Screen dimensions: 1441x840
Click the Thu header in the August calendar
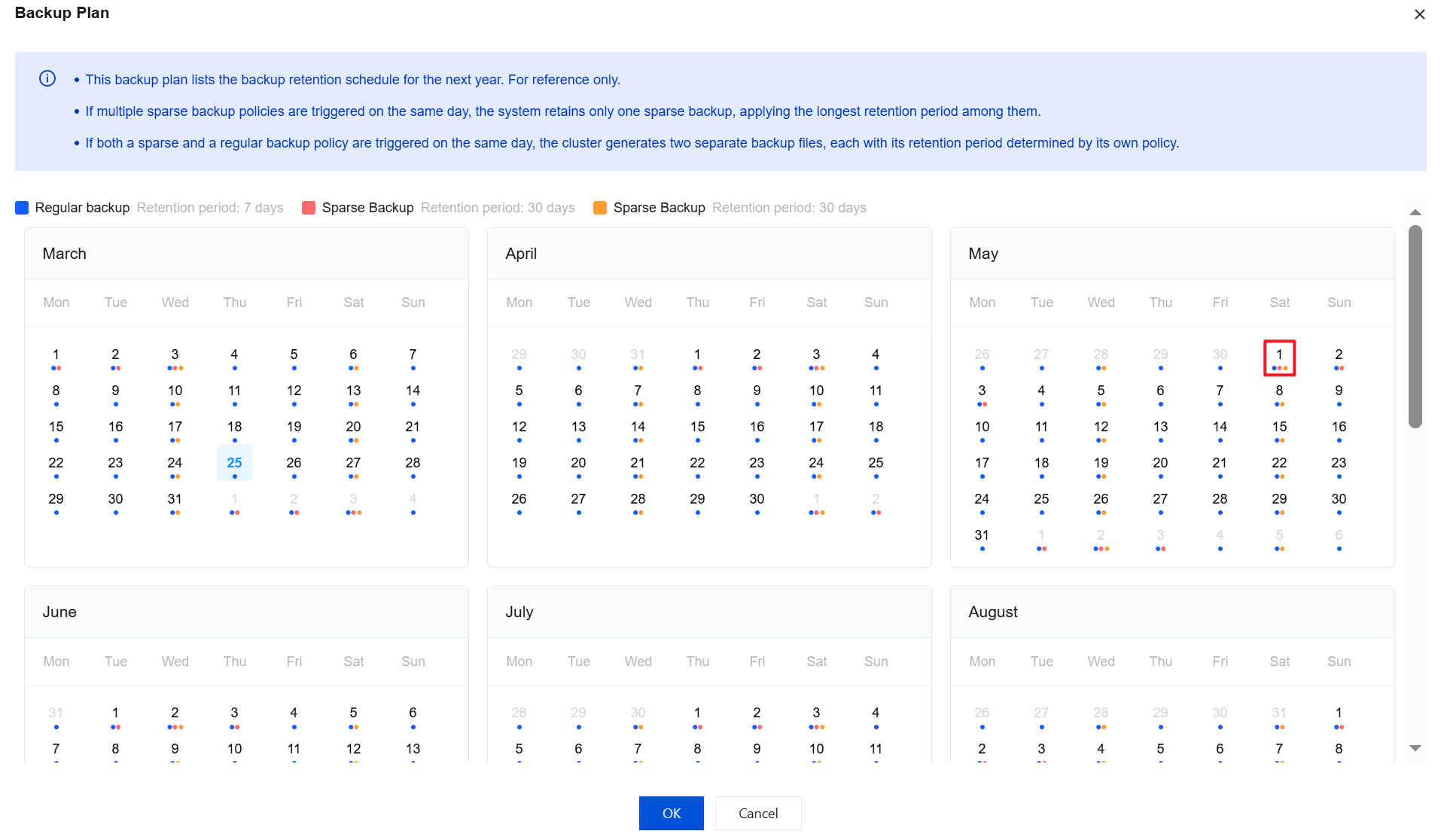tap(1161, 662)
